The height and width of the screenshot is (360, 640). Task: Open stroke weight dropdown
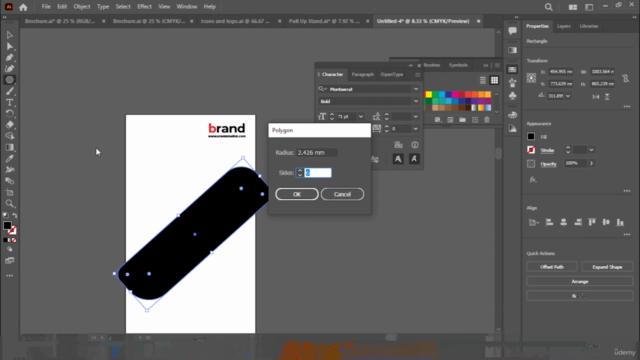591,150
